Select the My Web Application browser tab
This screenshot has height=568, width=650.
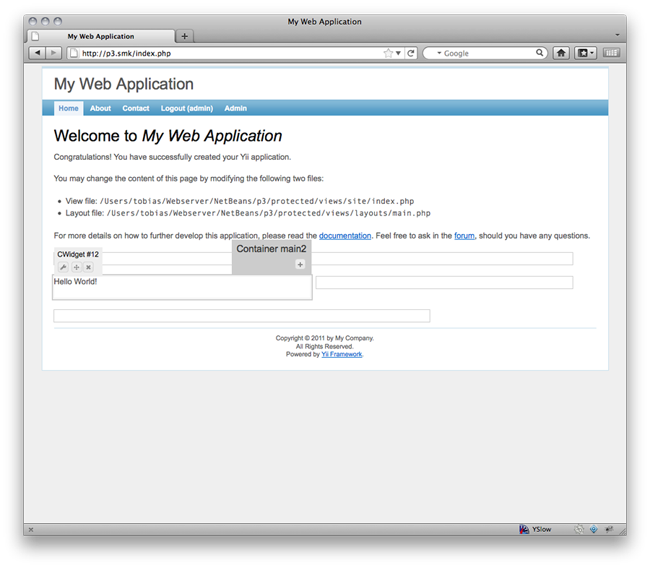pos(101,36)
